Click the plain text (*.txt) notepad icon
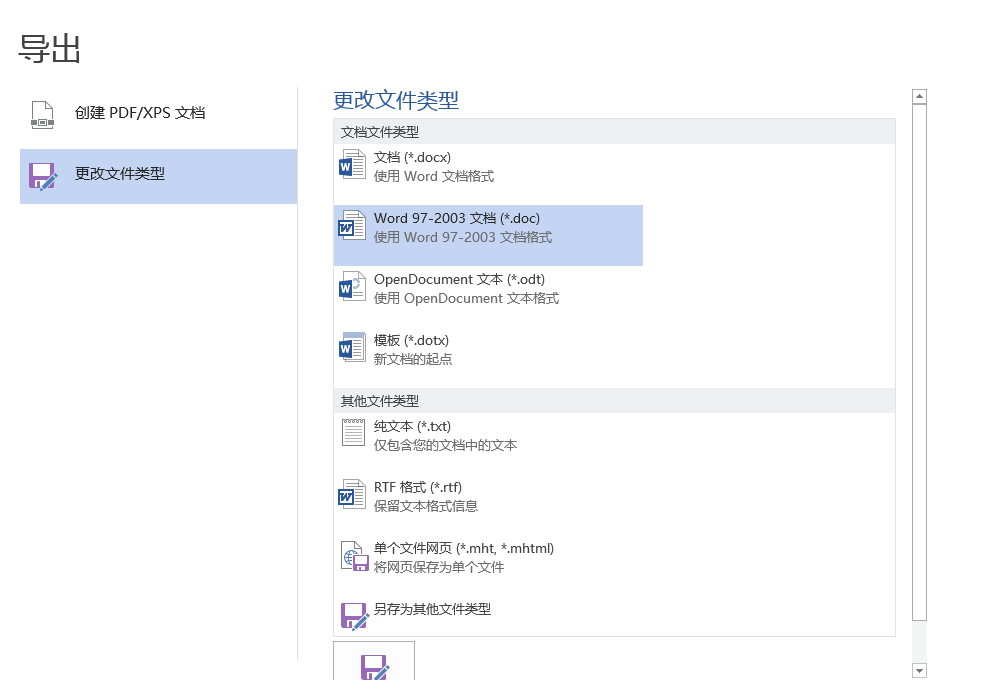 [352, 433]
